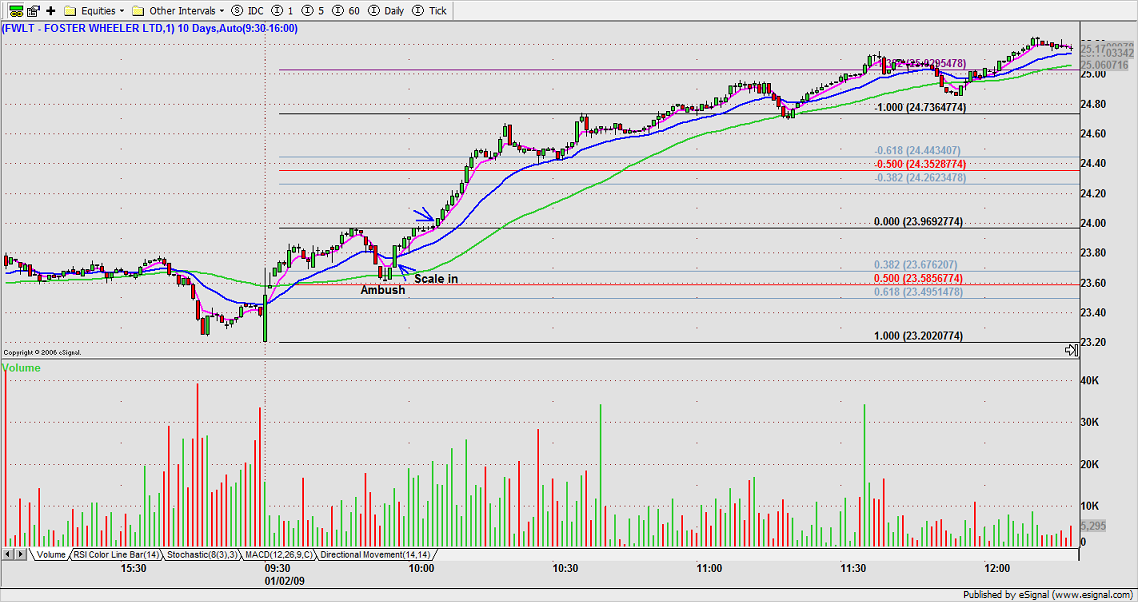
Task: Click the Scale in annotation text
Action: tap(435, 279)
